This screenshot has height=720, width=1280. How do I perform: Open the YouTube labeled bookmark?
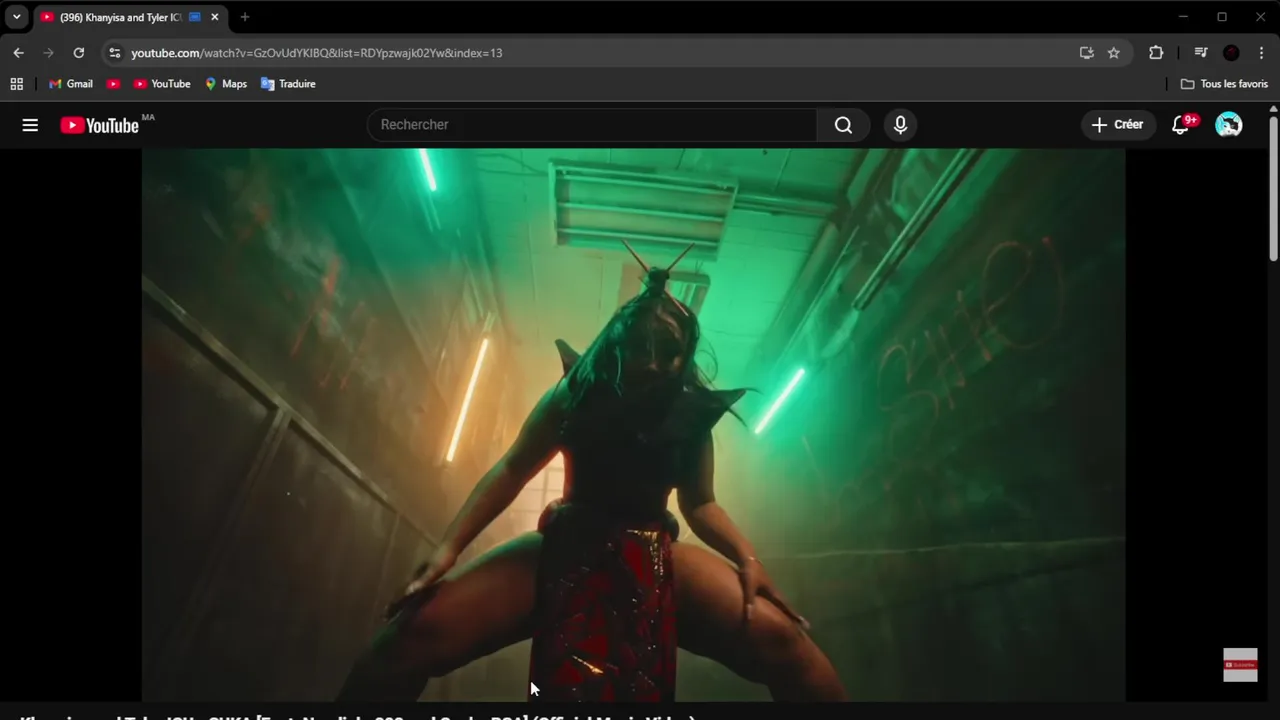pos(162,84)
